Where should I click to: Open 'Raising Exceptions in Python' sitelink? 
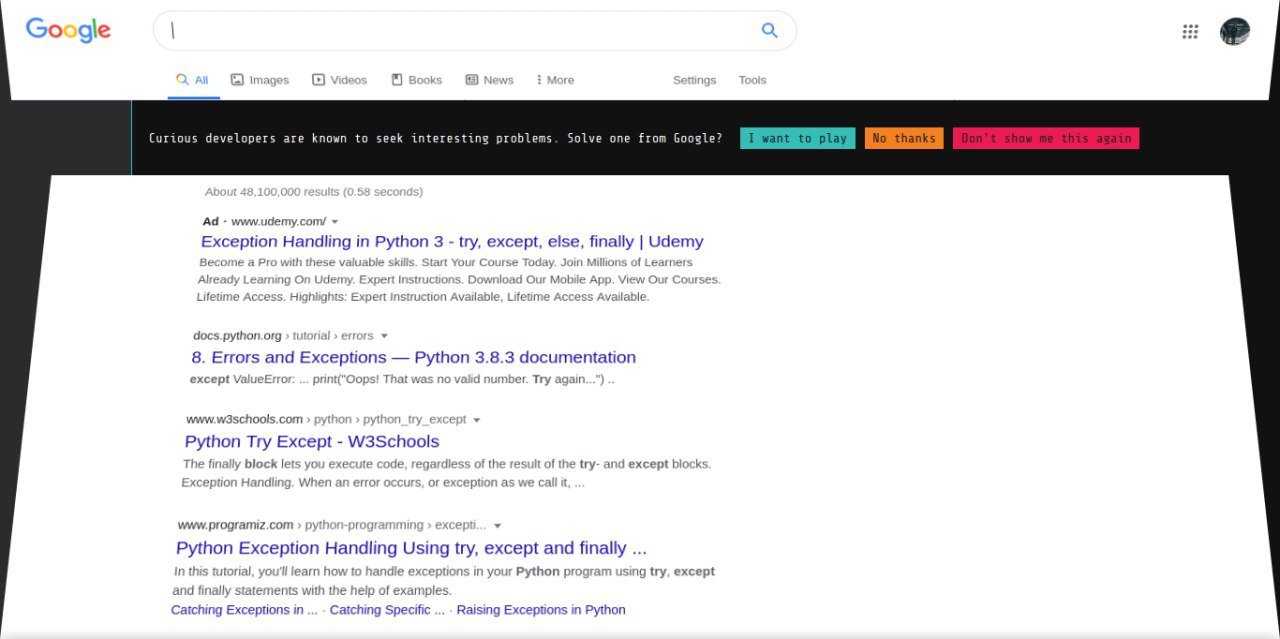[541, 610]
